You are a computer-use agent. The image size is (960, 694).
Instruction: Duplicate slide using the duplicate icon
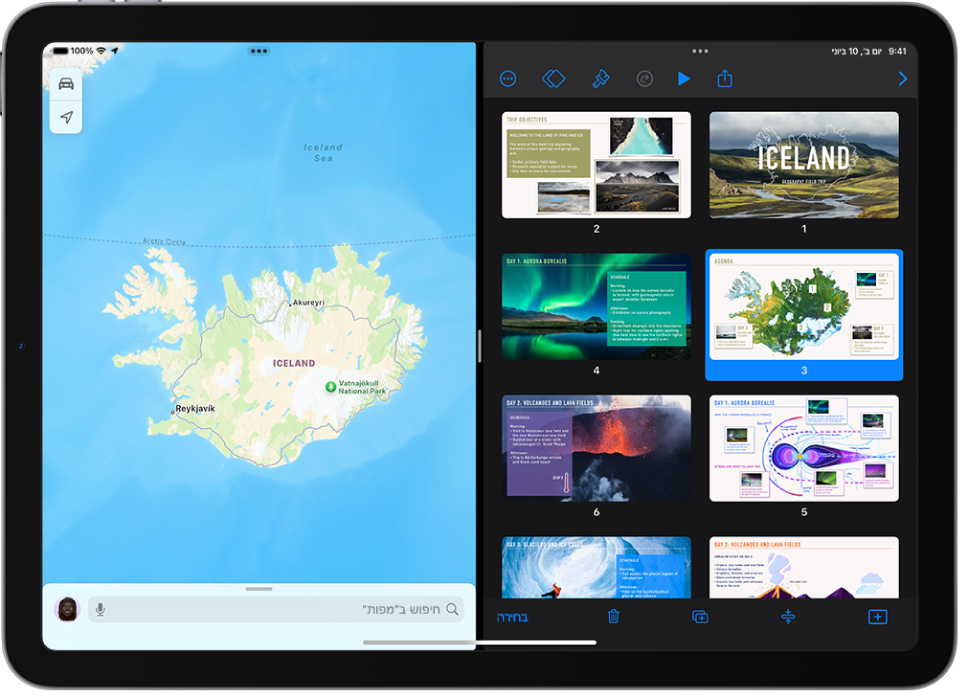[700, 616]
